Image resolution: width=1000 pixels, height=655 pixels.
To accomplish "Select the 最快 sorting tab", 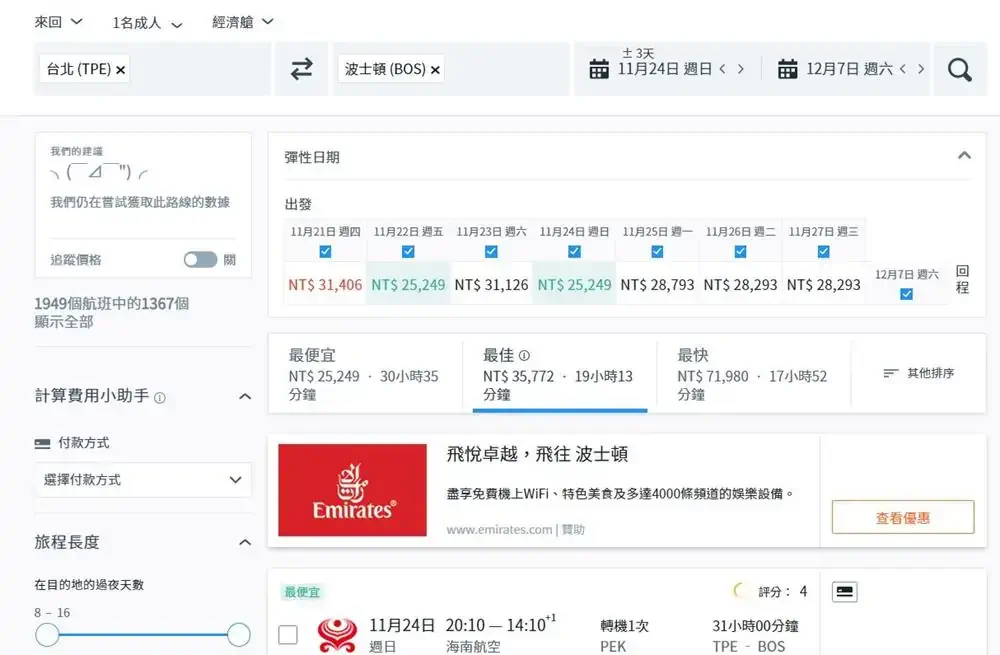I will coord(754,374).
